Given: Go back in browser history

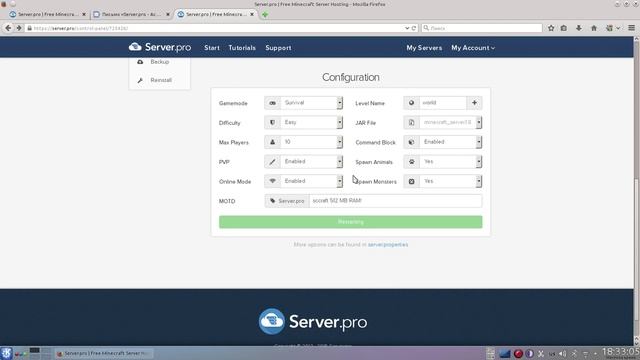Looking at the screenshot, I should pyautogui.click(x=8, y=28).
